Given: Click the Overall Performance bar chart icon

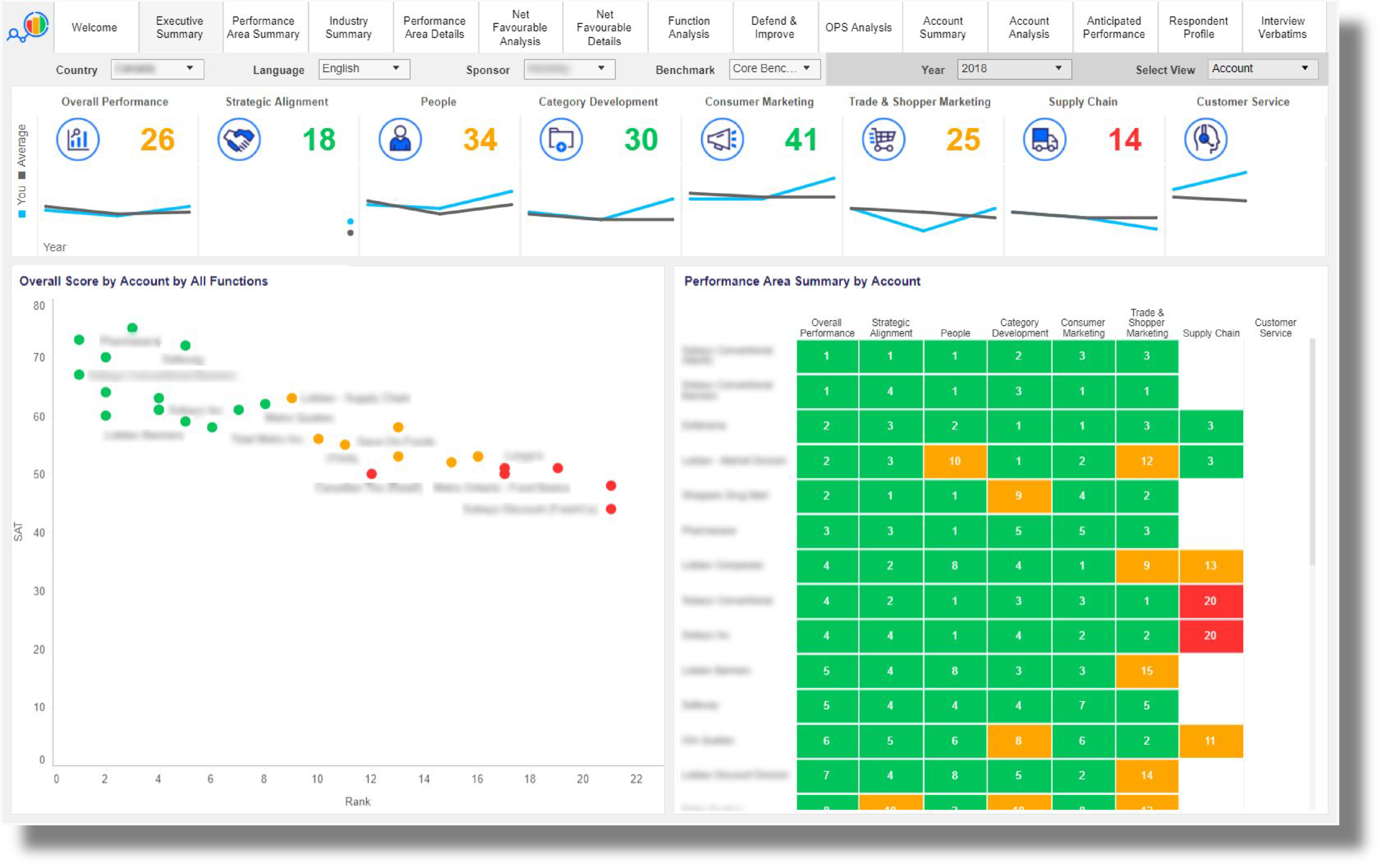Looking at the screenshot, I should coord(77,139).
